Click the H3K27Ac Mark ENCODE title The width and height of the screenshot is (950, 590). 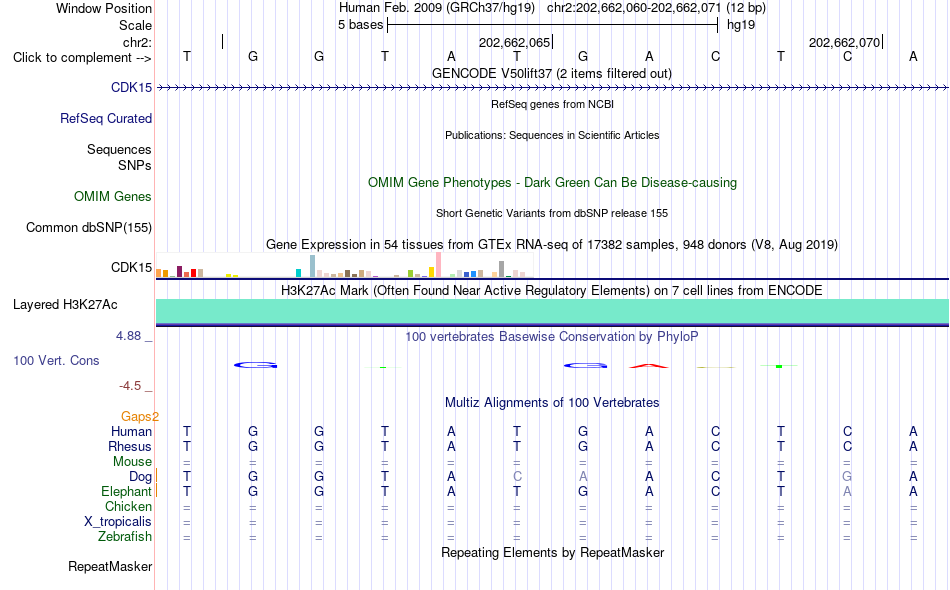pos(551,290)
